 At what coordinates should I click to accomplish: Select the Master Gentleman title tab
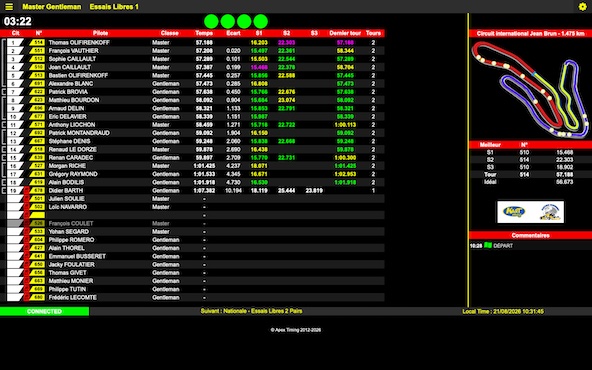[51, 7]
